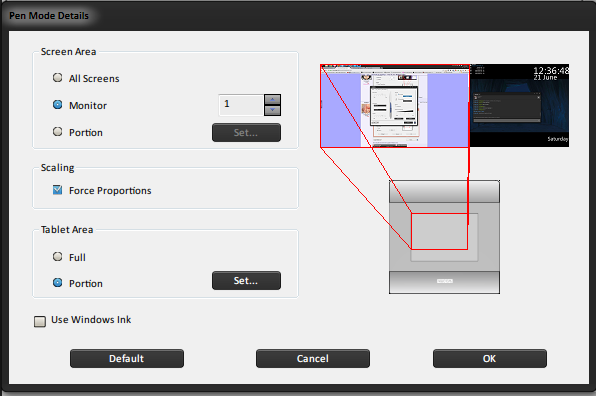Select the All Screens radio button
The height and width of the screenshot is (396, 596).
(57, 78)
